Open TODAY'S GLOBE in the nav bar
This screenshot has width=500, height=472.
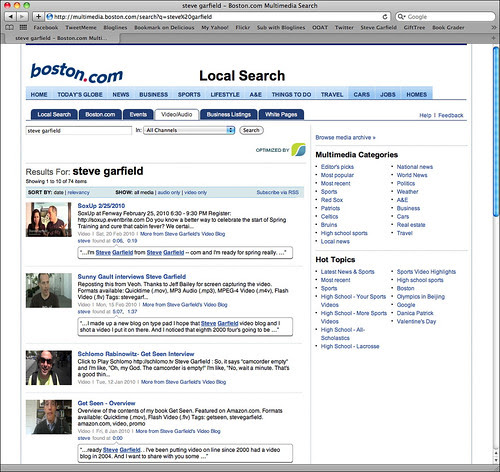(80, 94)
